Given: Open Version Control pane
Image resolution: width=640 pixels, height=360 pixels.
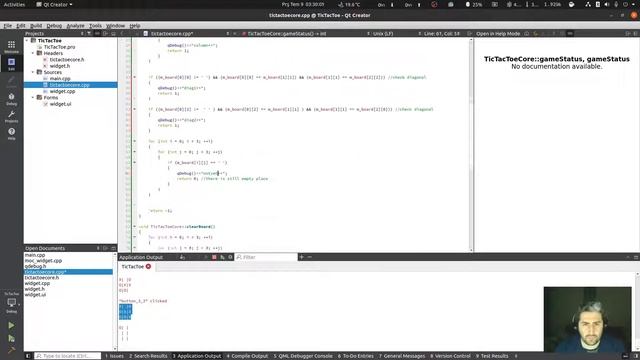Looking at the screenshot, I should [x=450, y=356].
